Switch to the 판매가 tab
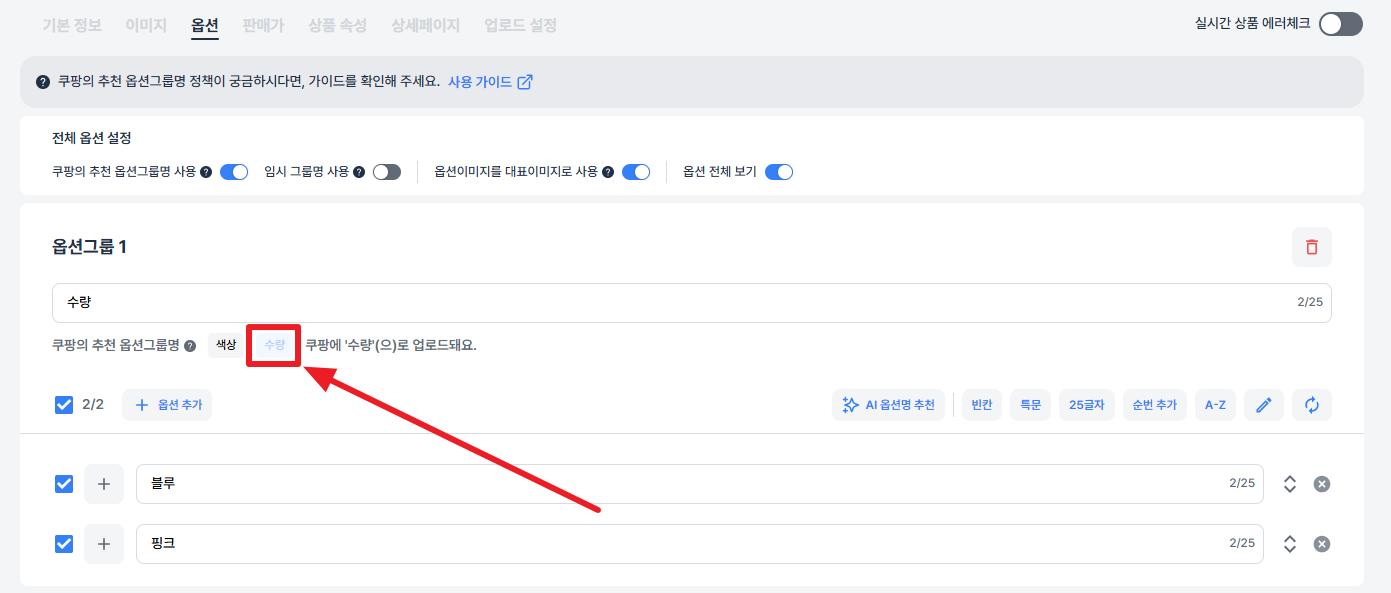The width and height of the screenshot is (1391, 593). click(263, 25)
